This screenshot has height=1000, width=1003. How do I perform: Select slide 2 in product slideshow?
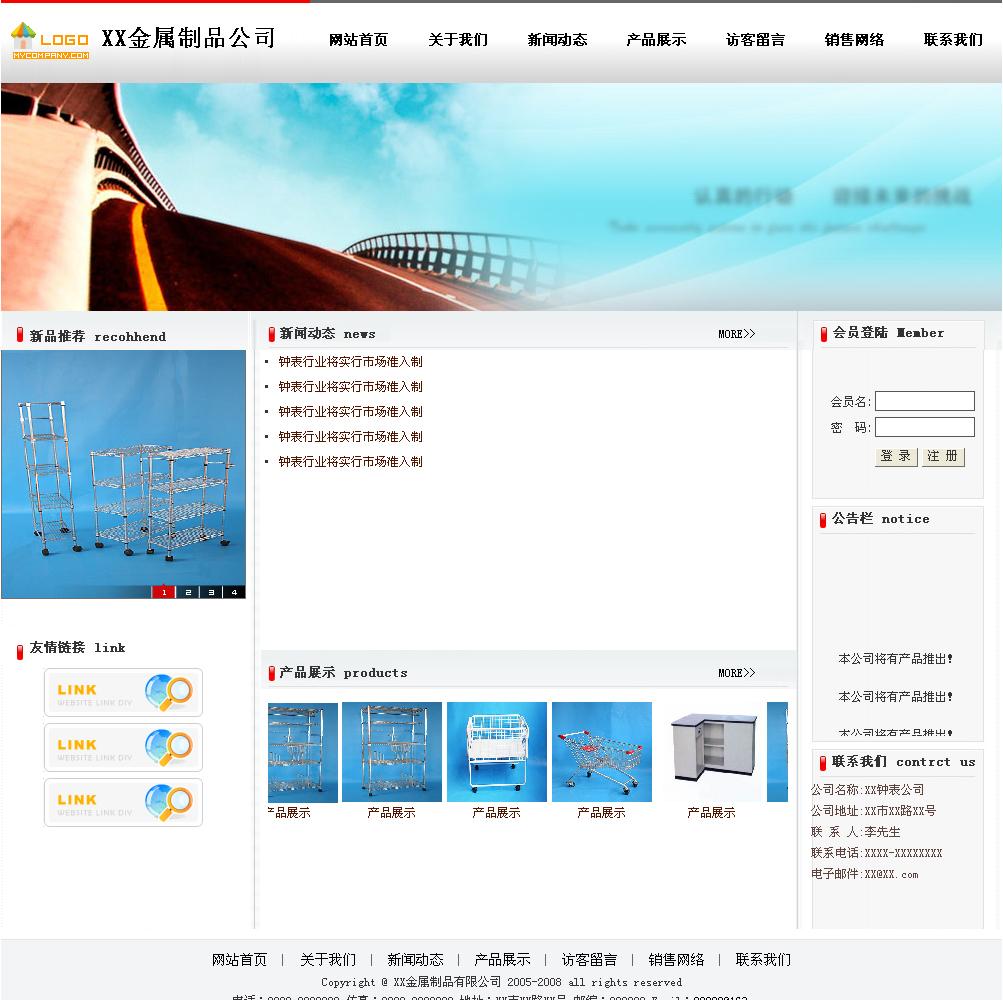point(187,592)
